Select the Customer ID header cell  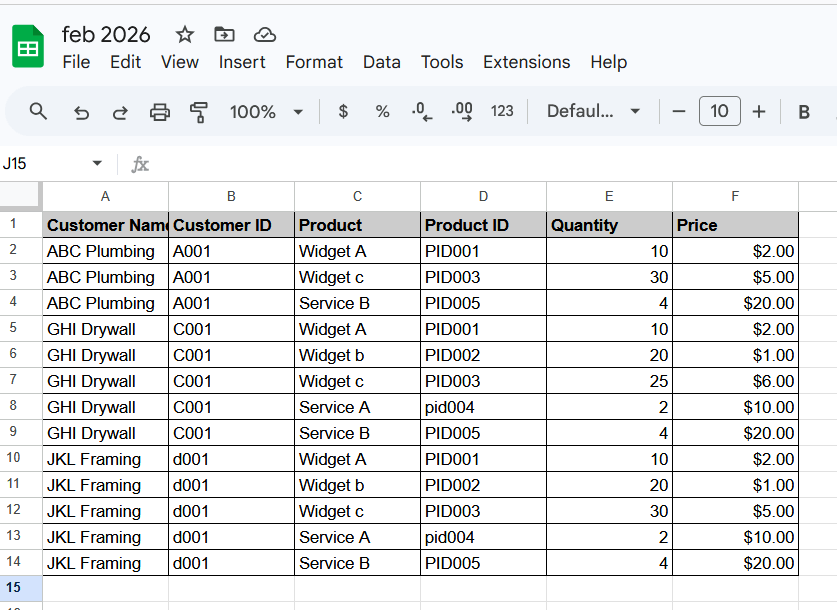pos(231,225)
